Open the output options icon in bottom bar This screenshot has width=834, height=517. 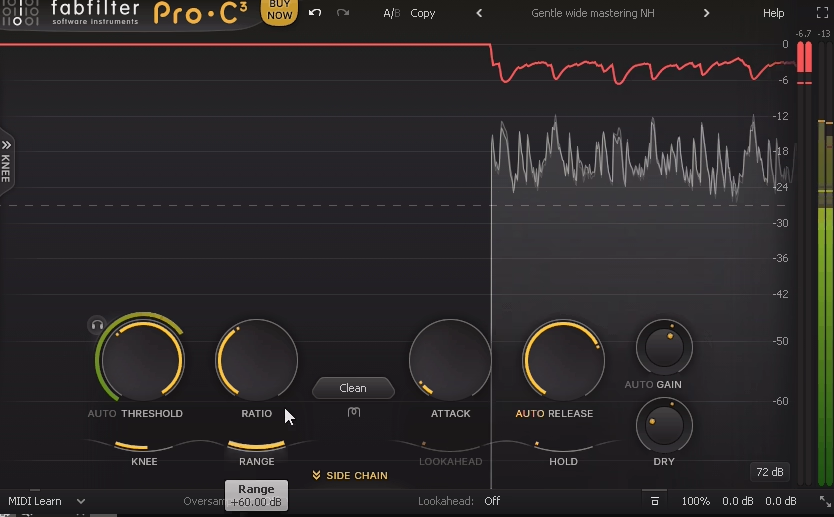coord(655,501)
